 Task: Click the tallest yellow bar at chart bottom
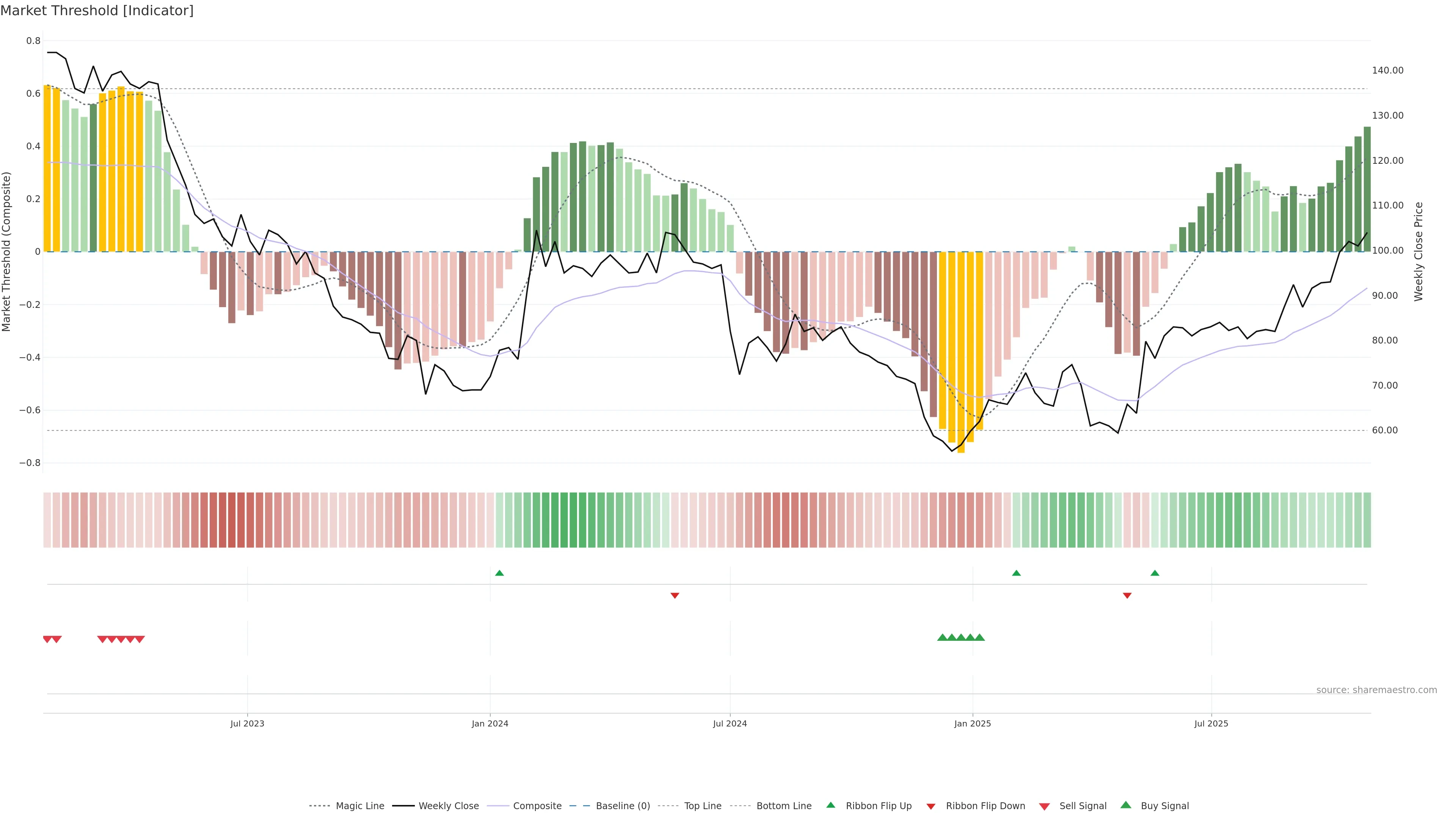[961, 350]
